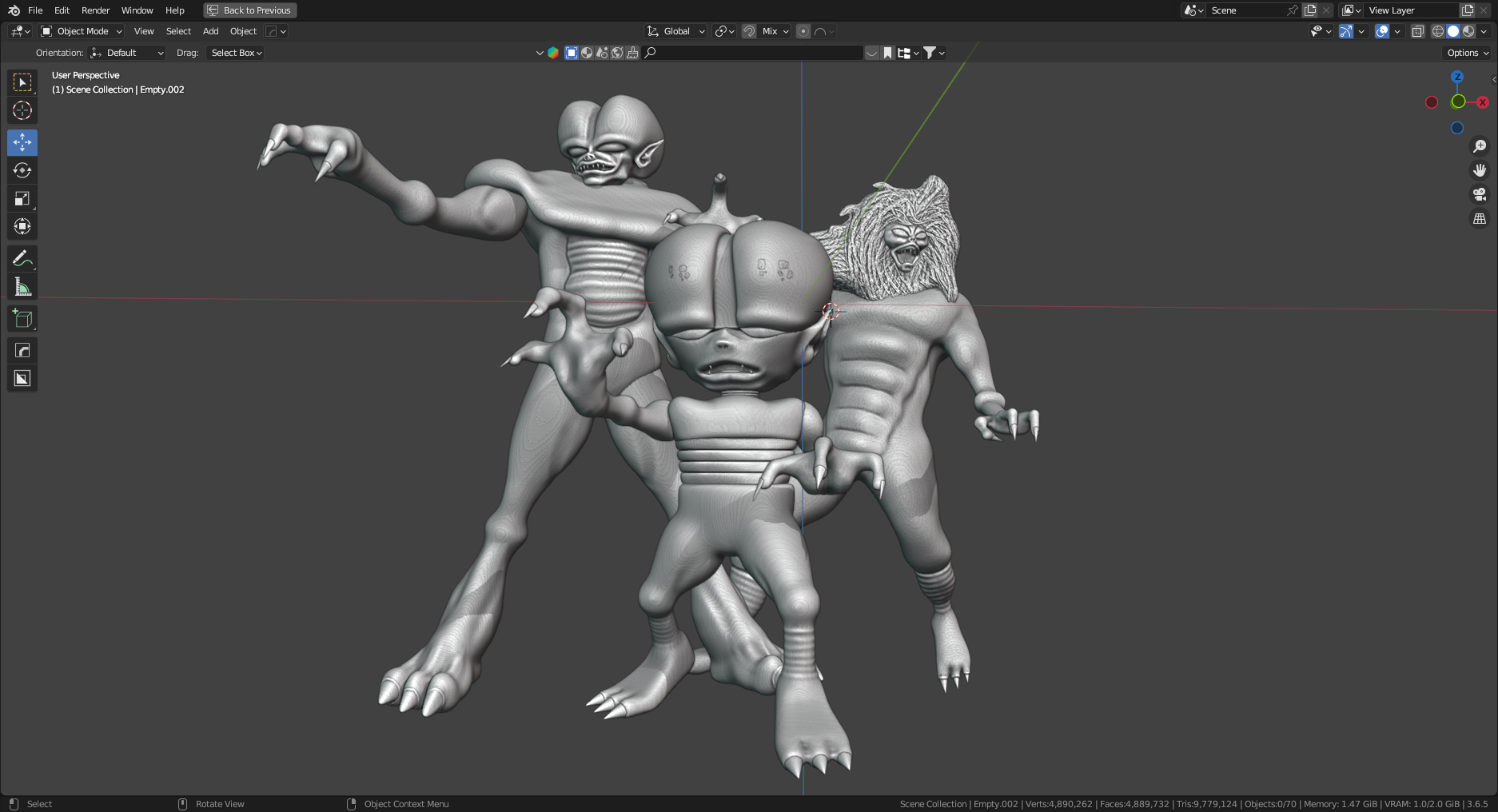The width and height of the screenshot is (1498, 812).
Task: Toggle snapping magnet button
Action: [x=749, y=31]
